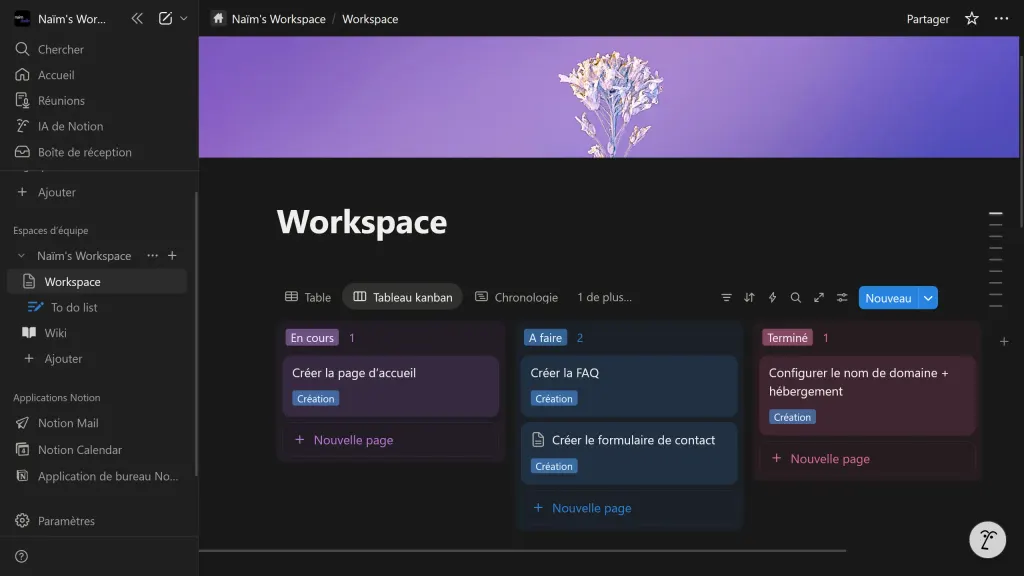Click En cours column tag
The width and height of the screenshot is (1024, 576).
coord(312,338)
